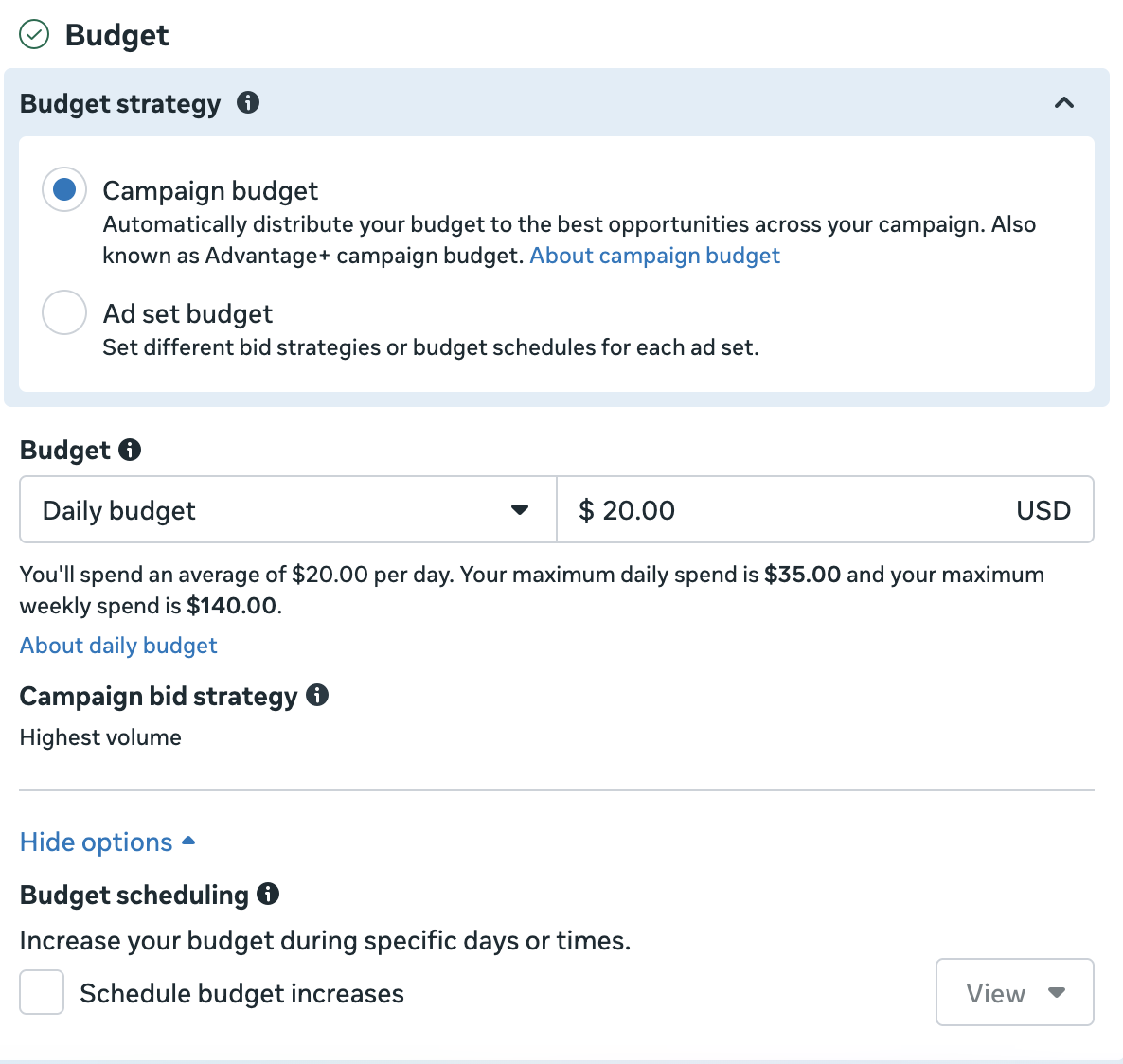The width and height of the screenshot is (1123, 1064).
Task: Open the About daily budget link
Action: [x=117, y=645]
